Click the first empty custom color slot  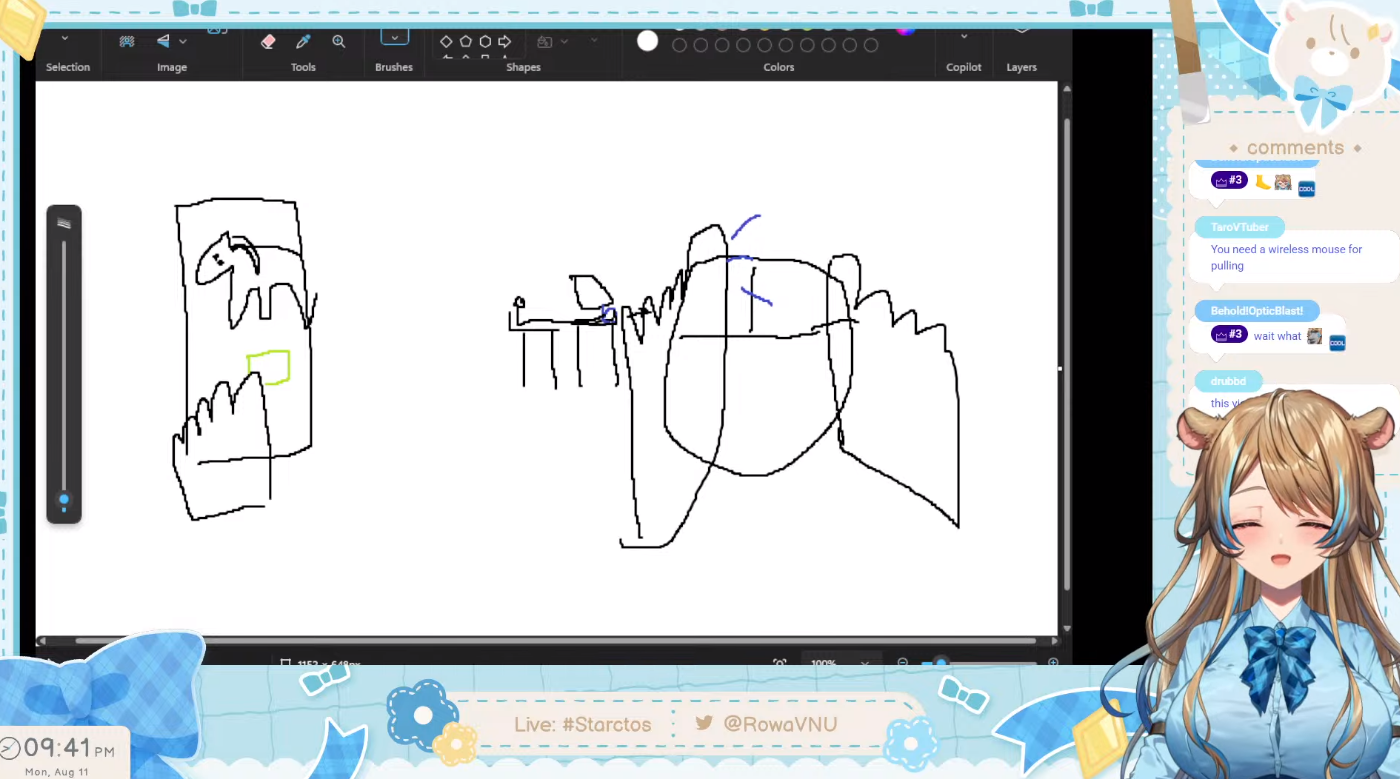click(x=679, y=45)
